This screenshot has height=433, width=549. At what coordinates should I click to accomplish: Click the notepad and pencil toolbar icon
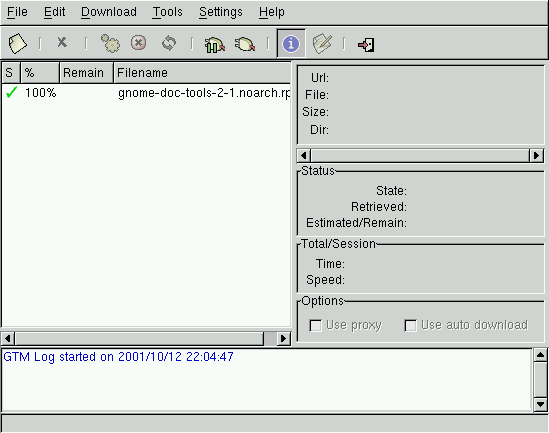pos(322,43)
